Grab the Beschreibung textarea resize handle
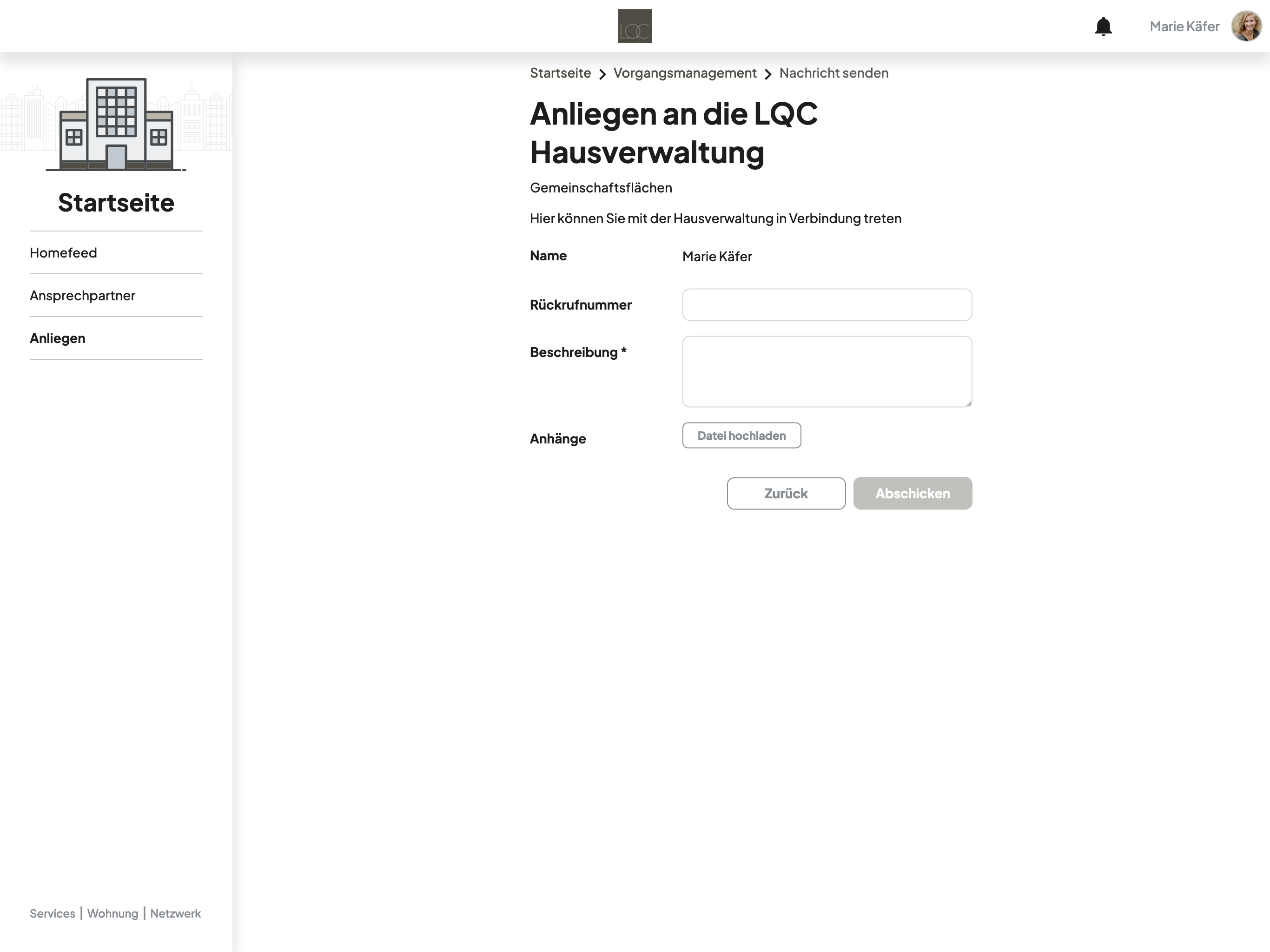 click(968, 403)
